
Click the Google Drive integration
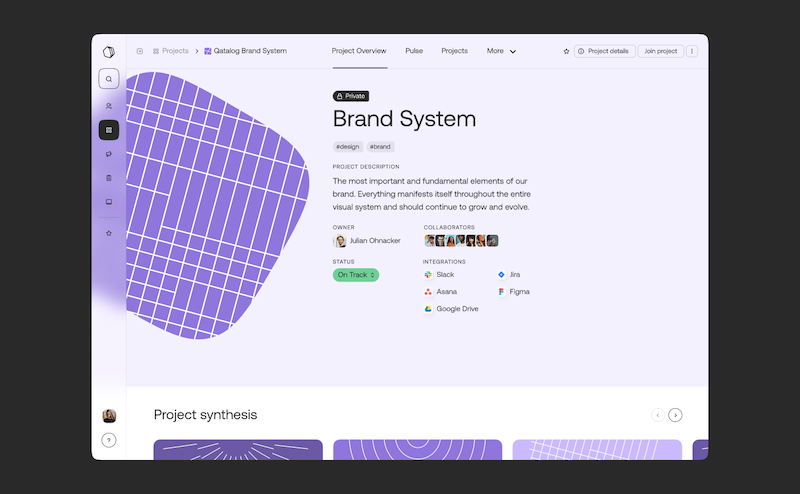pyautogui.click(x=451, y=309)
